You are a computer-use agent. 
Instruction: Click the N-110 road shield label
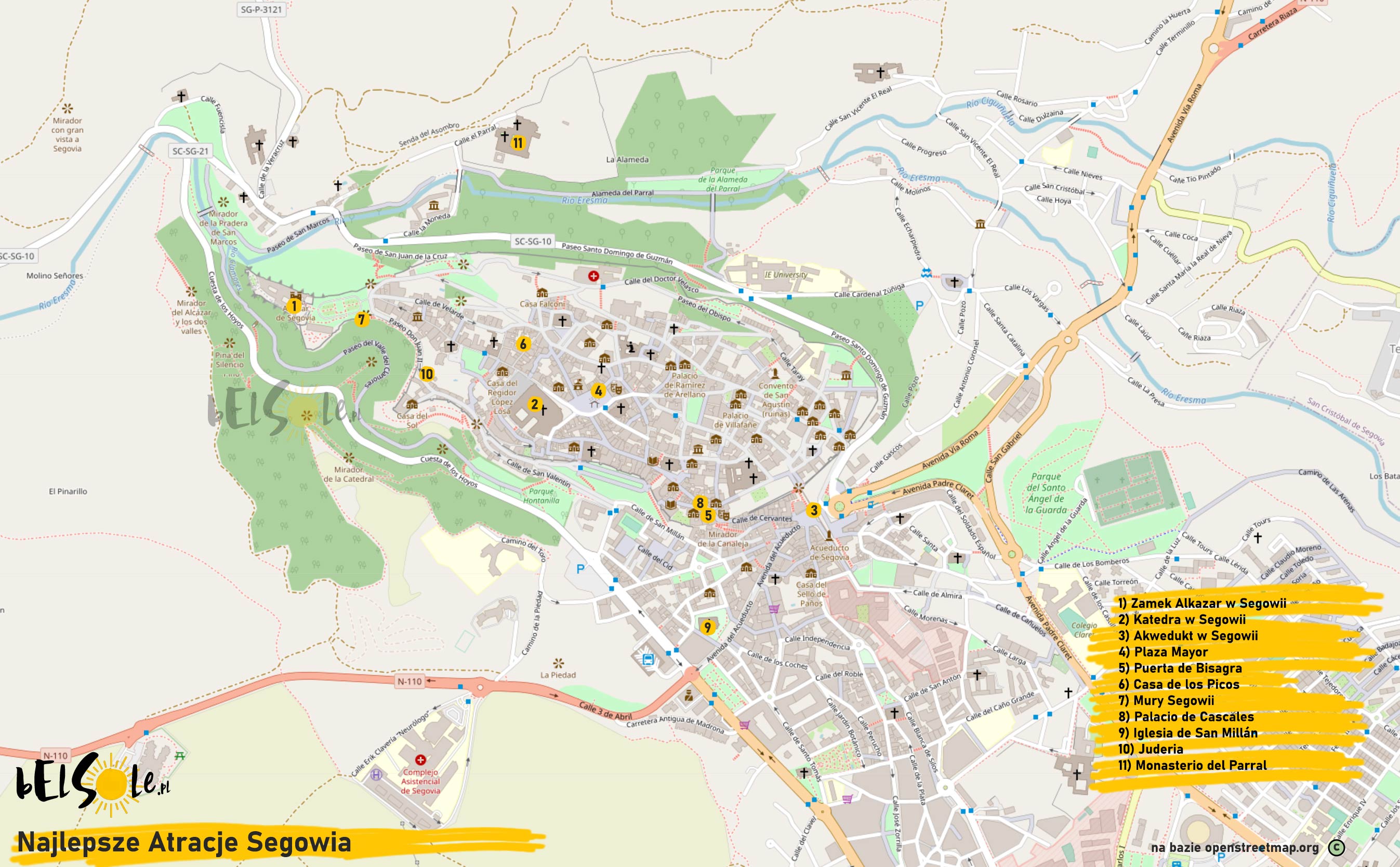(x=410, y=681)
